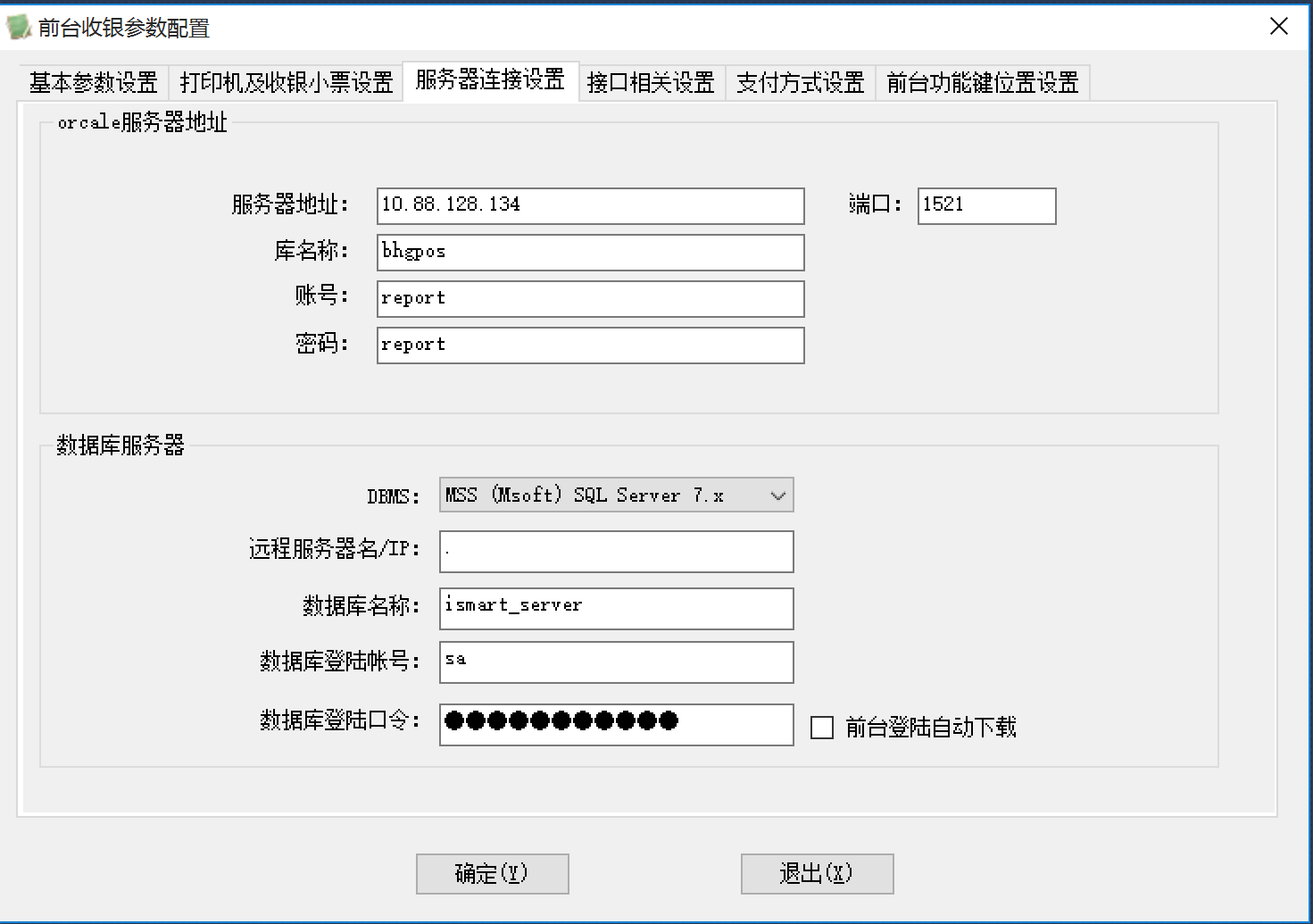Click the orcale服务器地址 group title
Image resolution: width=1313 pixels, height=924 pixels.
[x=143, y=122]
